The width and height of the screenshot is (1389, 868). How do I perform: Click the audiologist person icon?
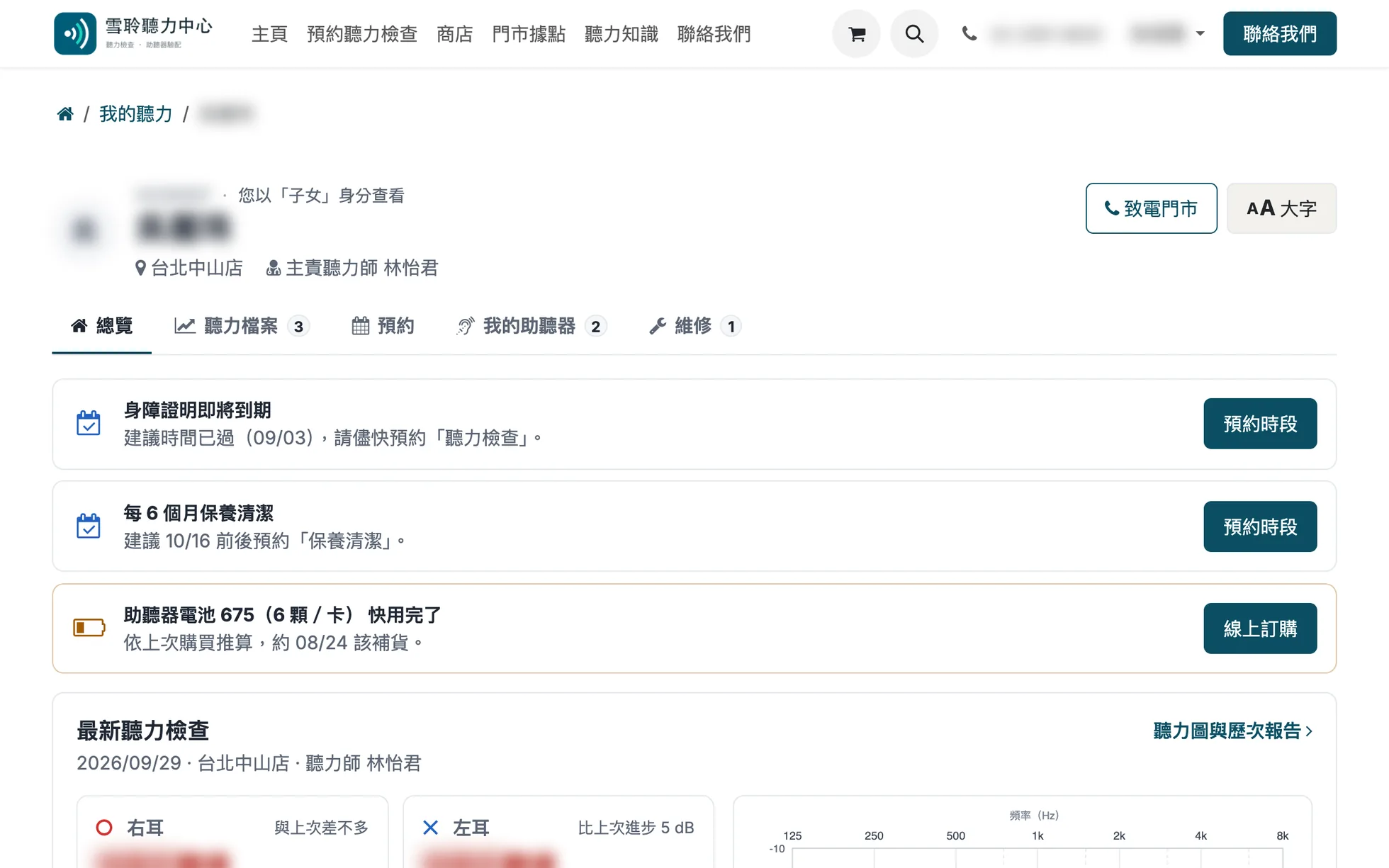pyautogui.click(x=273, y=268)
